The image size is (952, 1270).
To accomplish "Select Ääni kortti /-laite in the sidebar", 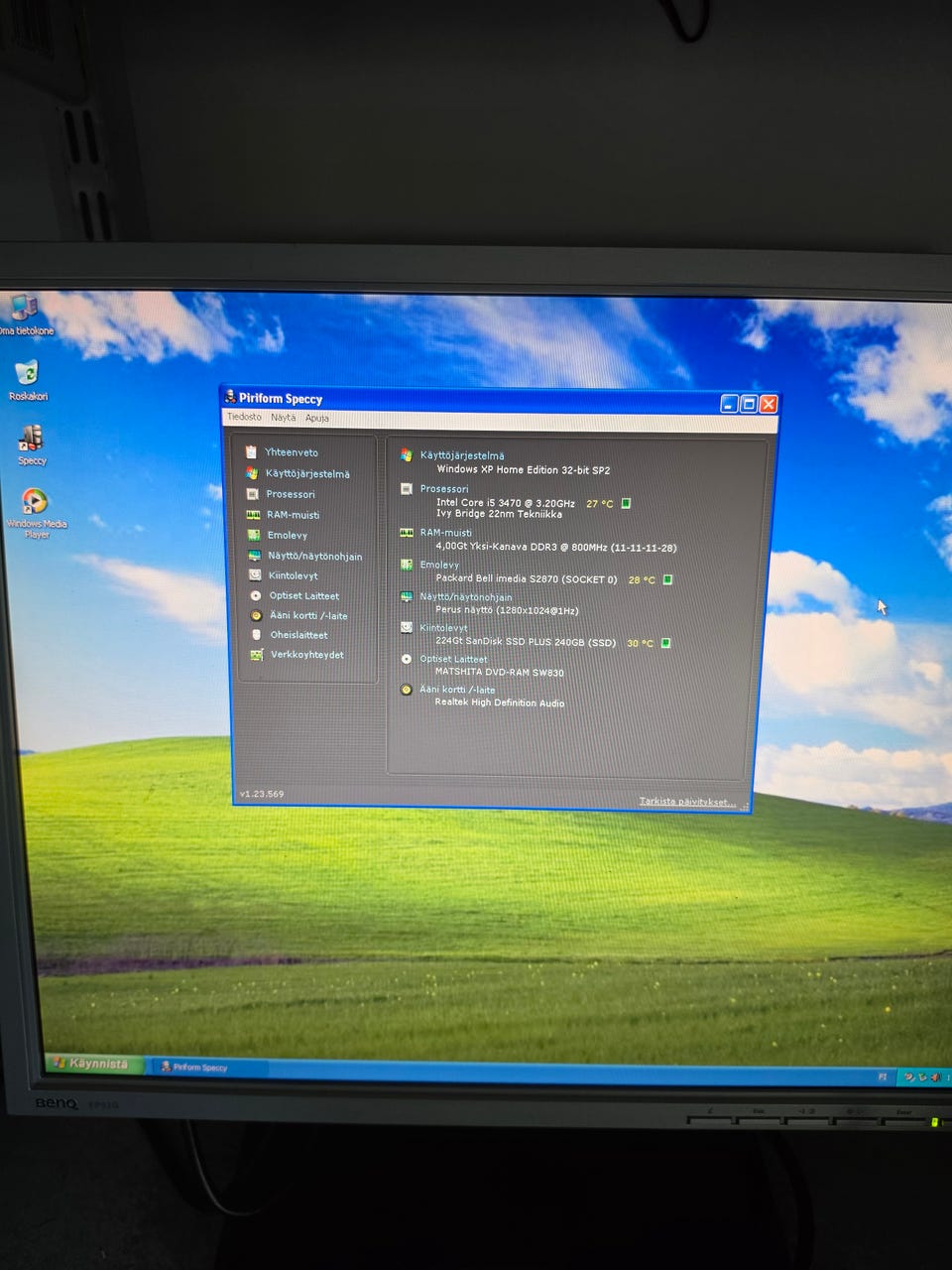I will click(x=308, y=616).
